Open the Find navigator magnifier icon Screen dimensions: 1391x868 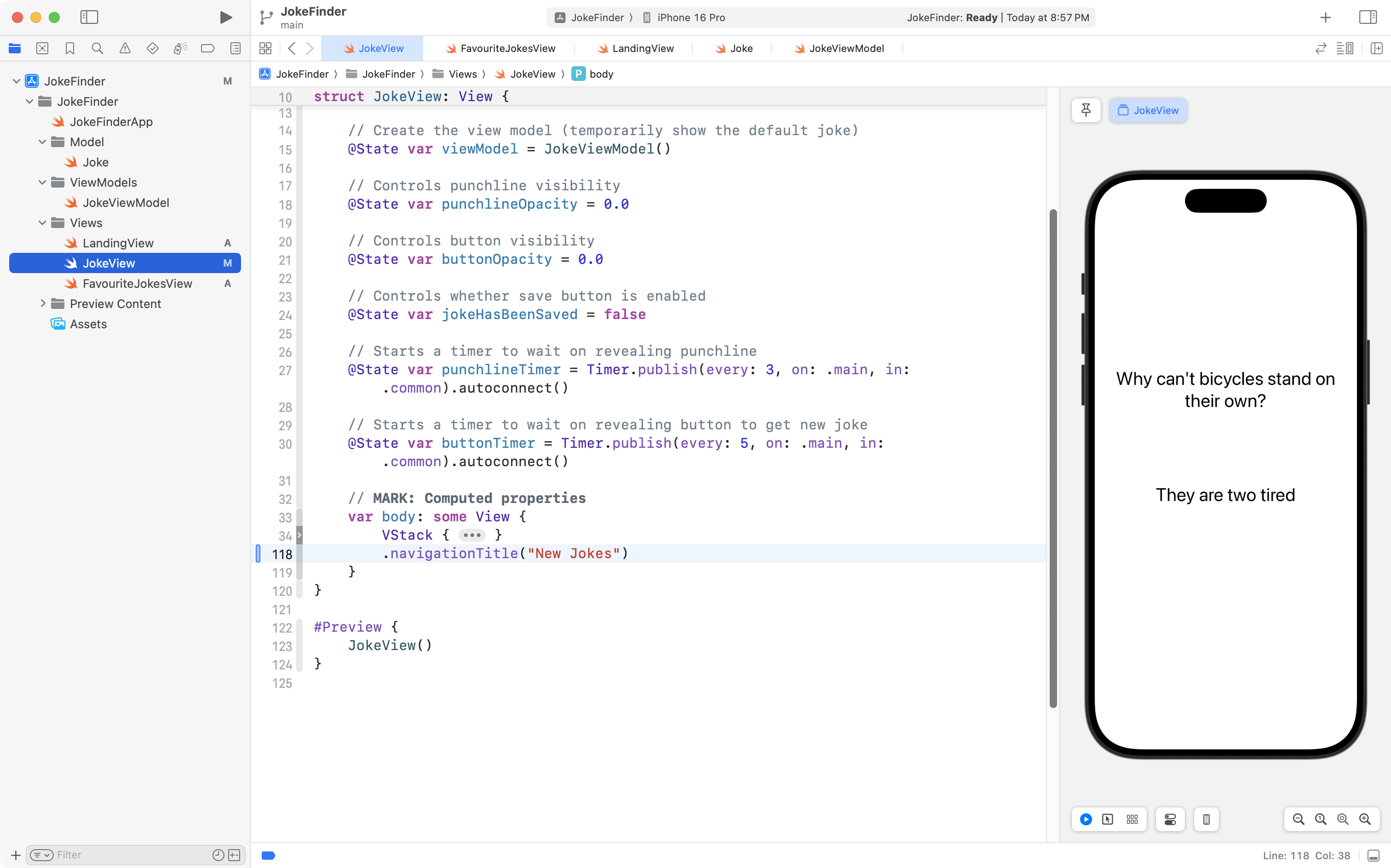[x=97, y=48]
